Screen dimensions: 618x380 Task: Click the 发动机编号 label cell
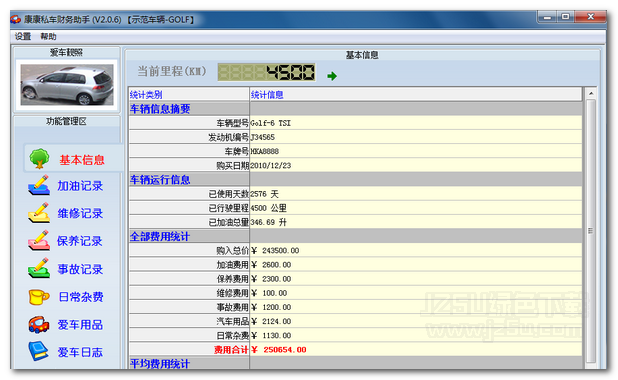[x=189, y=137]
